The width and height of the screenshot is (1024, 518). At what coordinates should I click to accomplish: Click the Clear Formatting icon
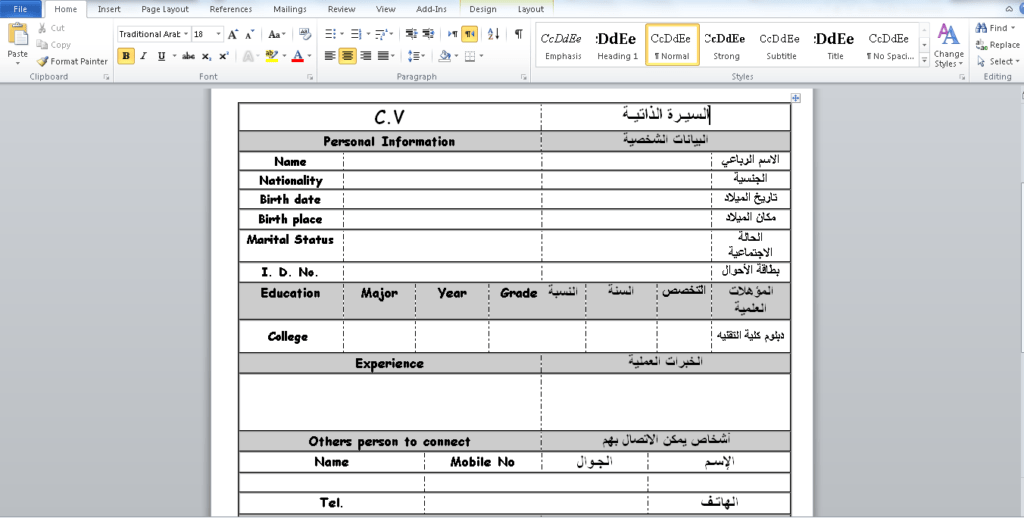click(x=302, y=34)
